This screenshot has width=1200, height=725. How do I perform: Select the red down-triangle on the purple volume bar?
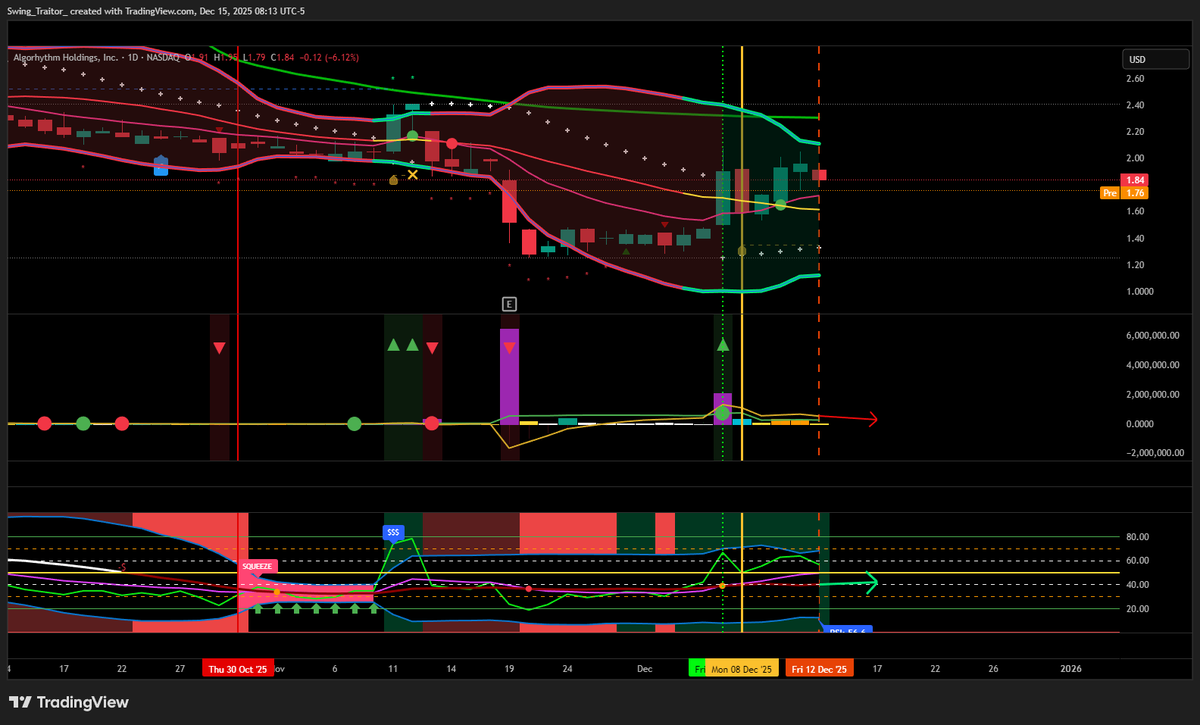point(510,348)
